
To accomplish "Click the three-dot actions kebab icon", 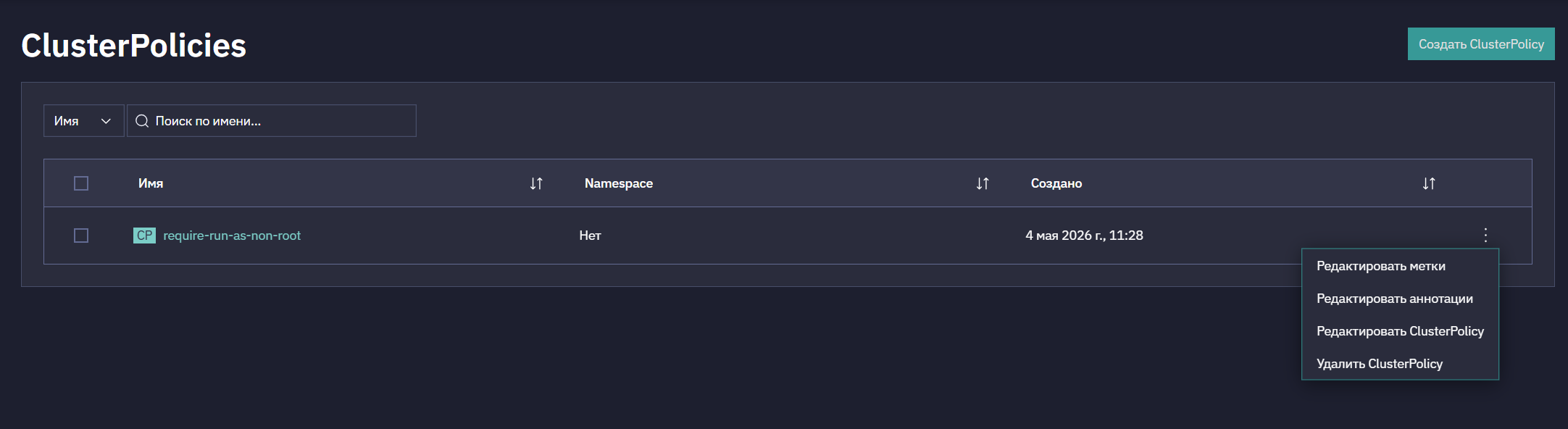I will click(1485, 235).
